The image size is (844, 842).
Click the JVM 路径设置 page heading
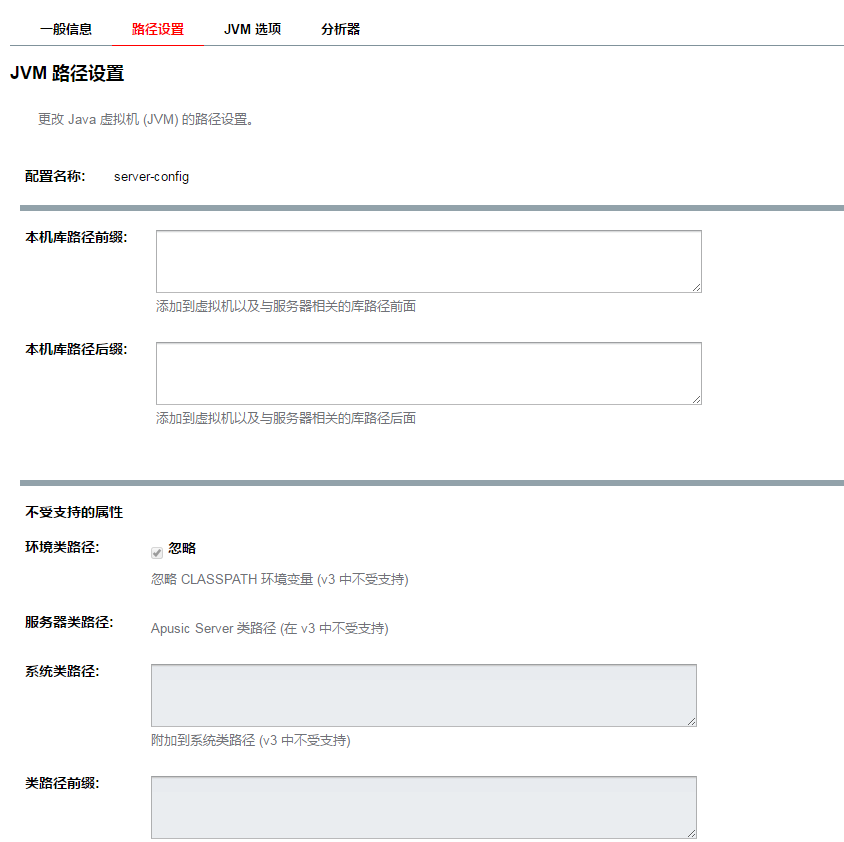point(67,73)
